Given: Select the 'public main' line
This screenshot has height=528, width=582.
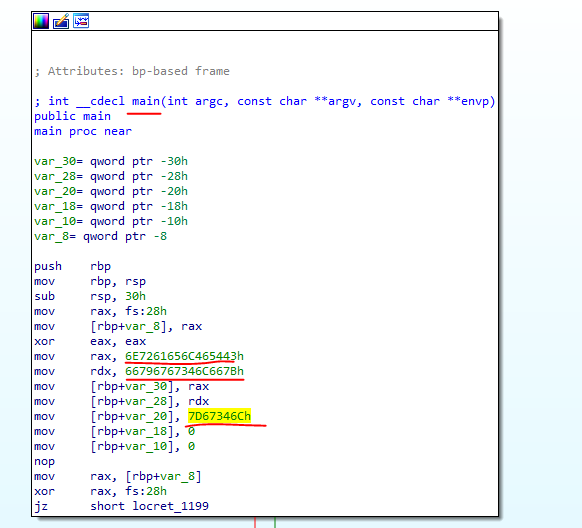Looking at the screenshot, I should click(x=72, y=117).
